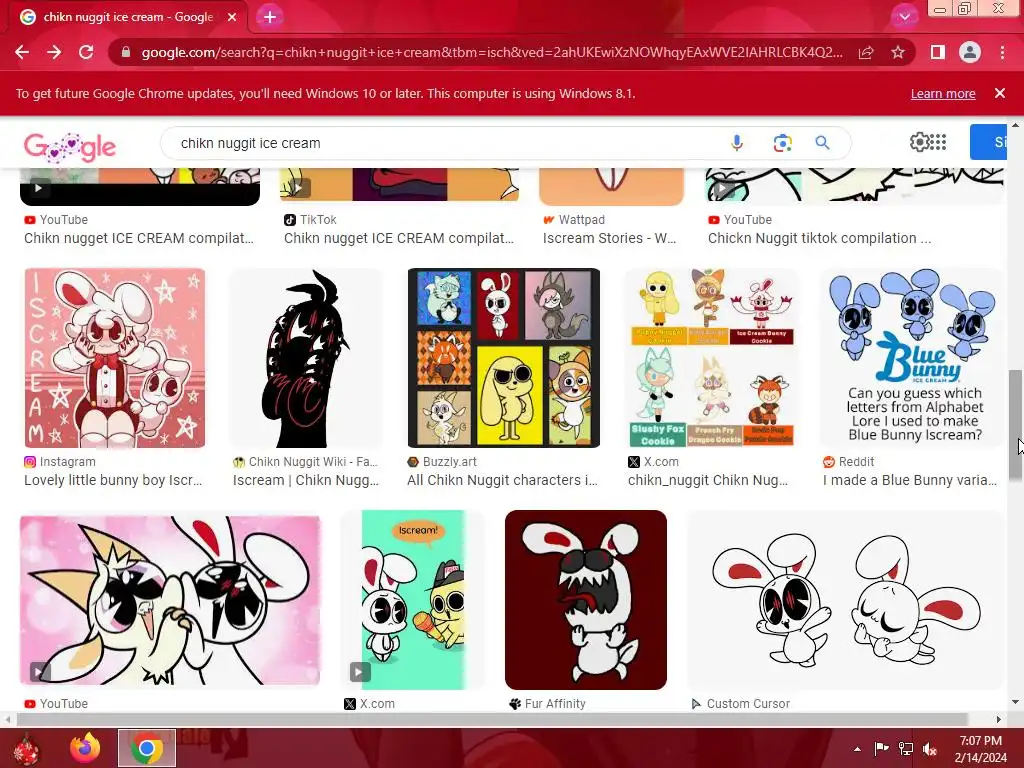Open the Blue Bunny ice cream Reddit thumbnail
Image resolution: width=1024 pixels, height=768 pixels.
click(912, 358)
